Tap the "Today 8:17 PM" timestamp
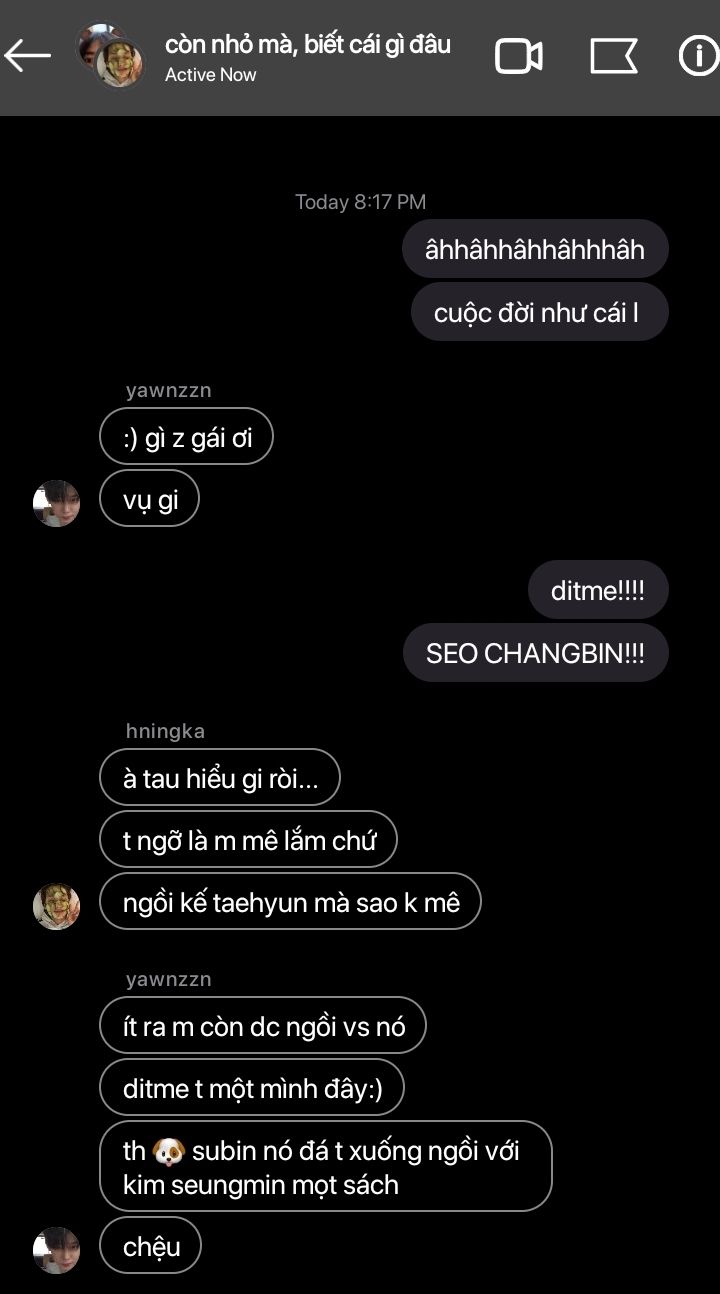The height and width of the screenshot is (1294, 720). [360, 202]
